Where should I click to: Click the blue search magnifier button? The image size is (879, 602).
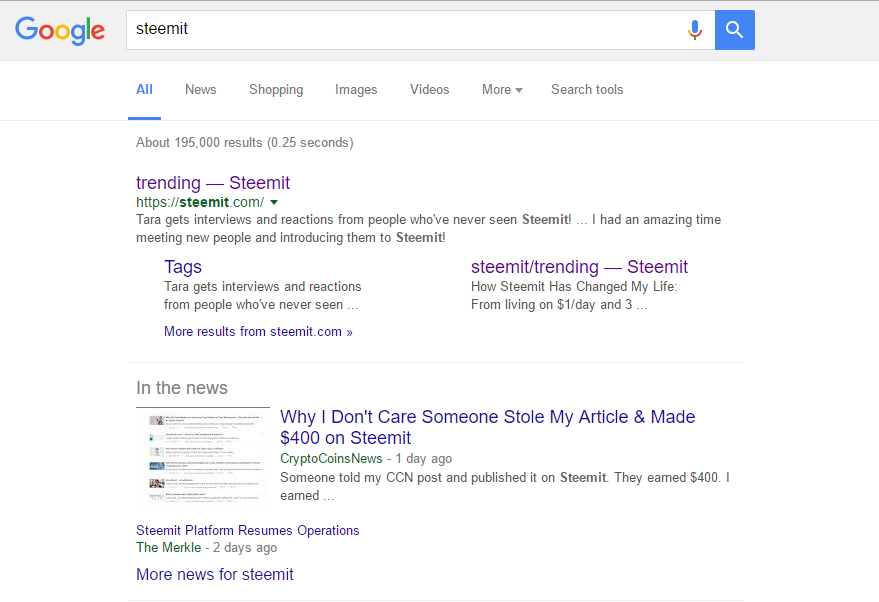point(734,30)
